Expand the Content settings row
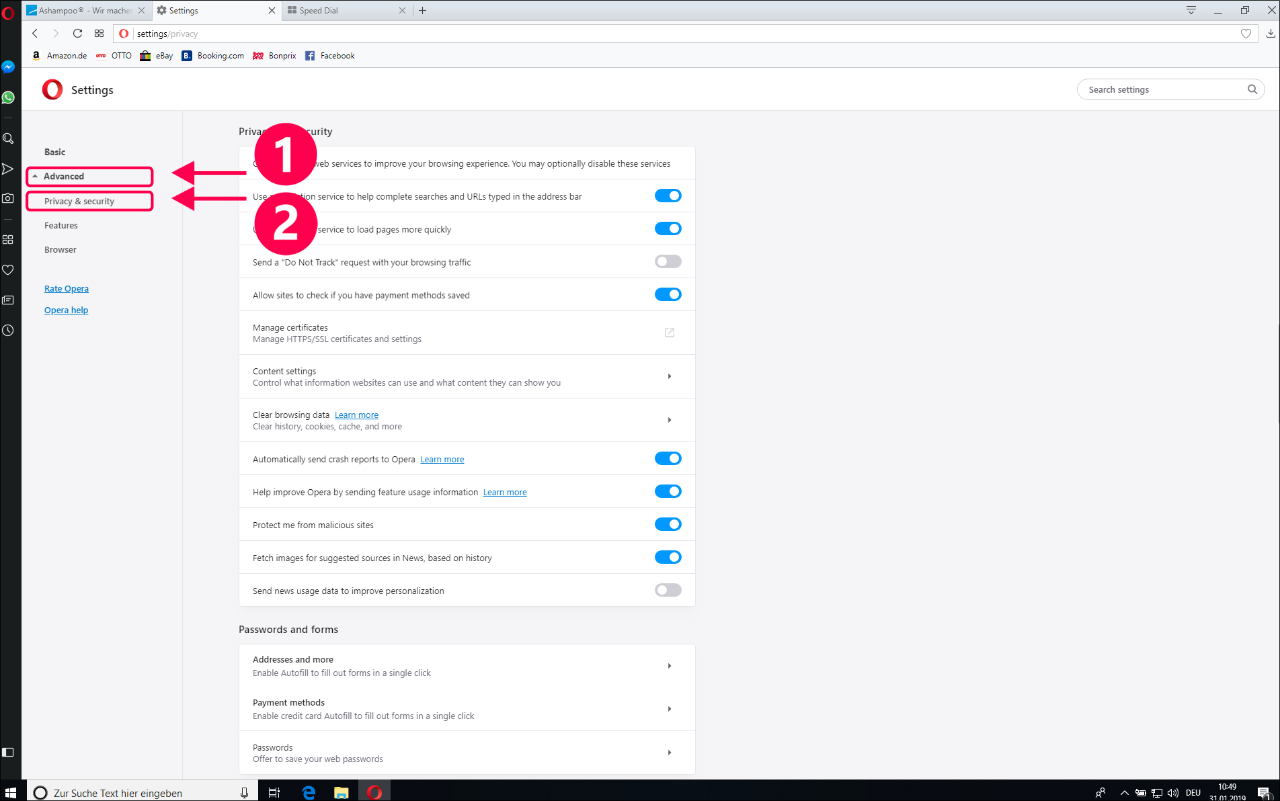 click(x=669, y=377)
